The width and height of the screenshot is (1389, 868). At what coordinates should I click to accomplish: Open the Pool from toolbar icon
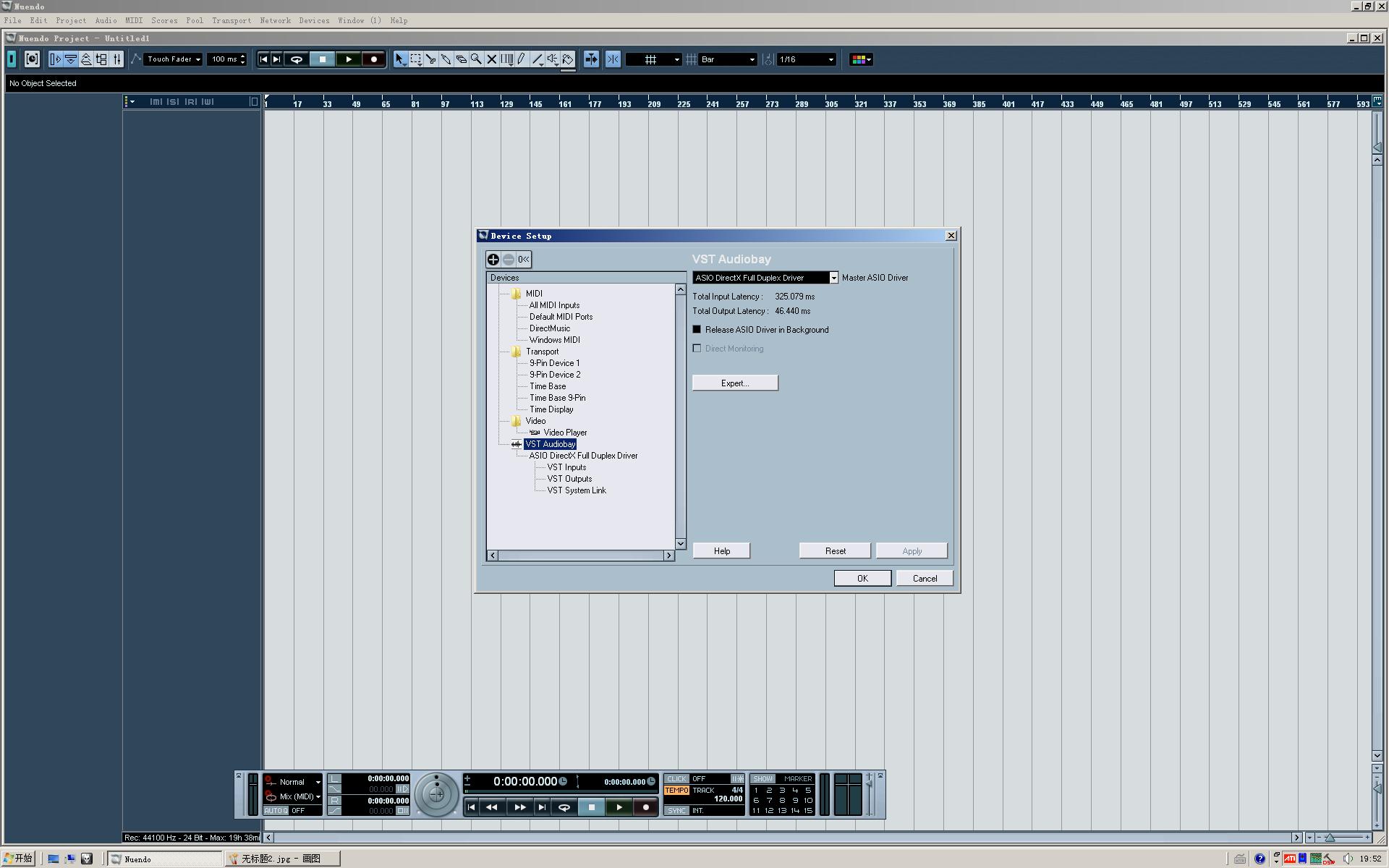tap(101, 59)
